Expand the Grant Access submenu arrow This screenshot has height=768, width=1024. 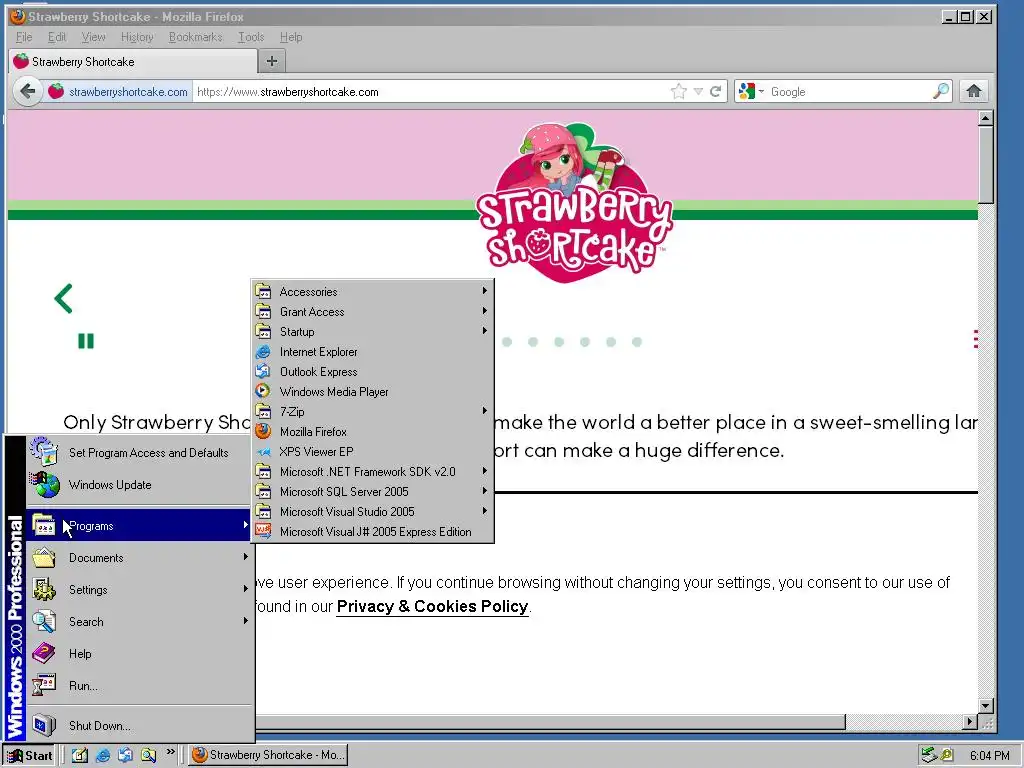pos(485,311)
